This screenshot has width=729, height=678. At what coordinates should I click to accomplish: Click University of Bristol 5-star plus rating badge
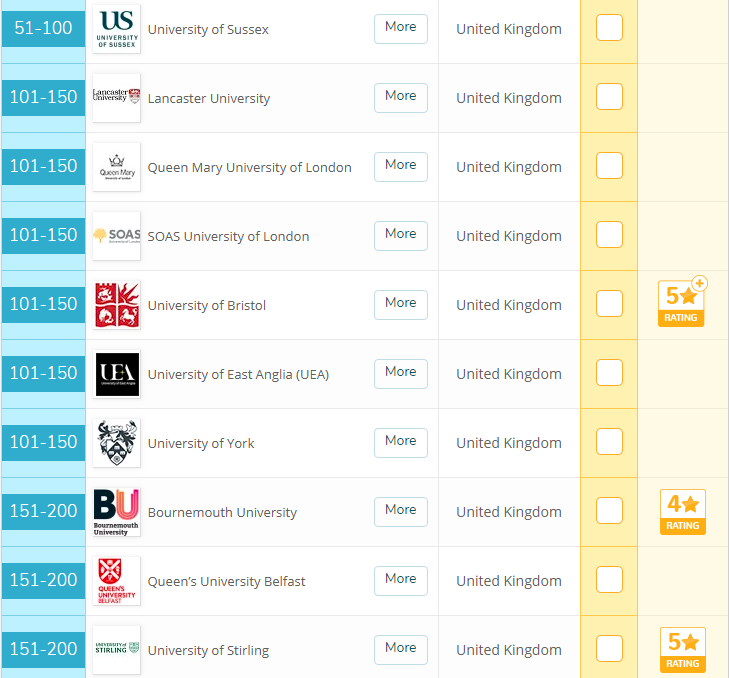pyautogui.click(x=682, y=304)
